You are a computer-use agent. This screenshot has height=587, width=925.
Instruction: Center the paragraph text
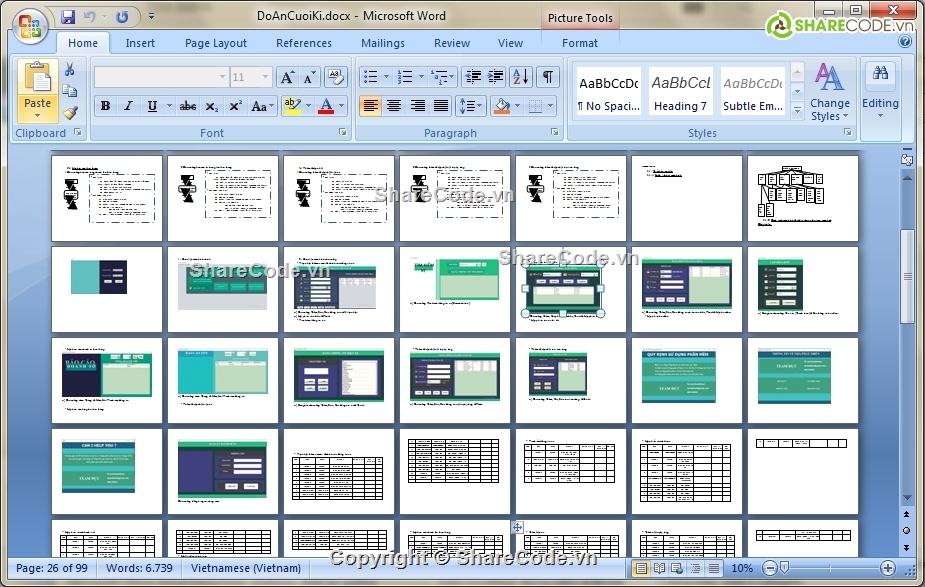click(x=393, y=106)
